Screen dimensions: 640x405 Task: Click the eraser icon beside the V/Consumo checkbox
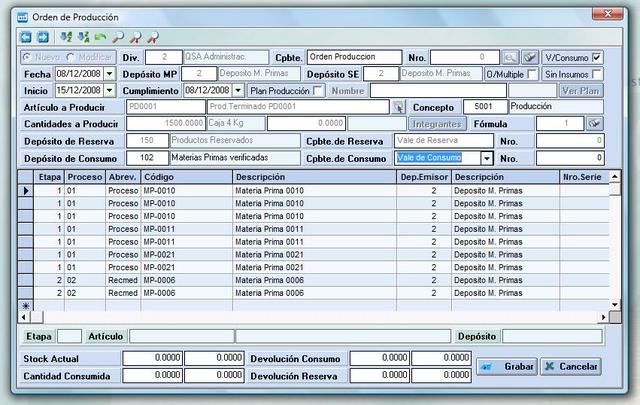tap(530, 58)
